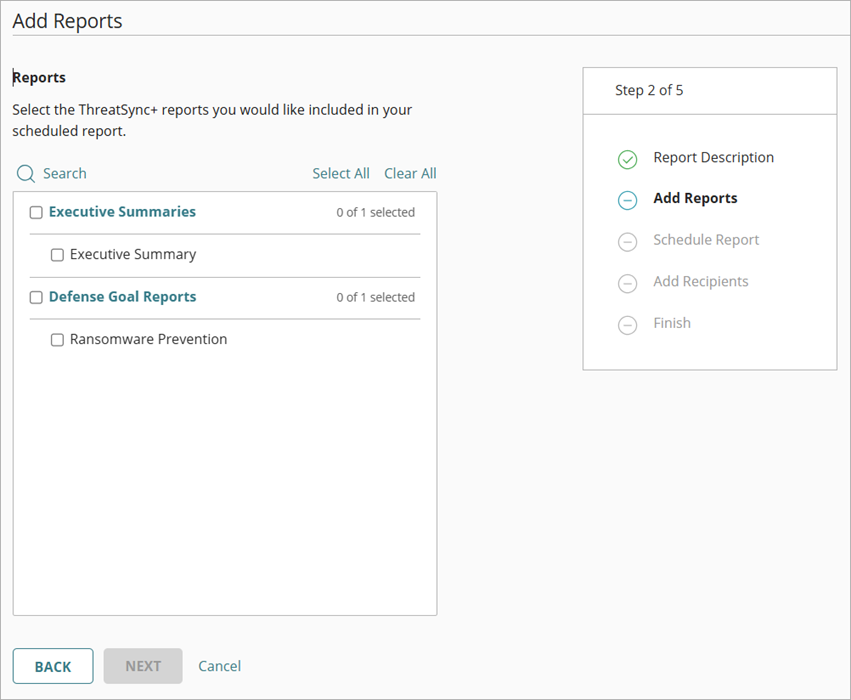
Task: Select the Add Recipients step
Action: point(700,281)
